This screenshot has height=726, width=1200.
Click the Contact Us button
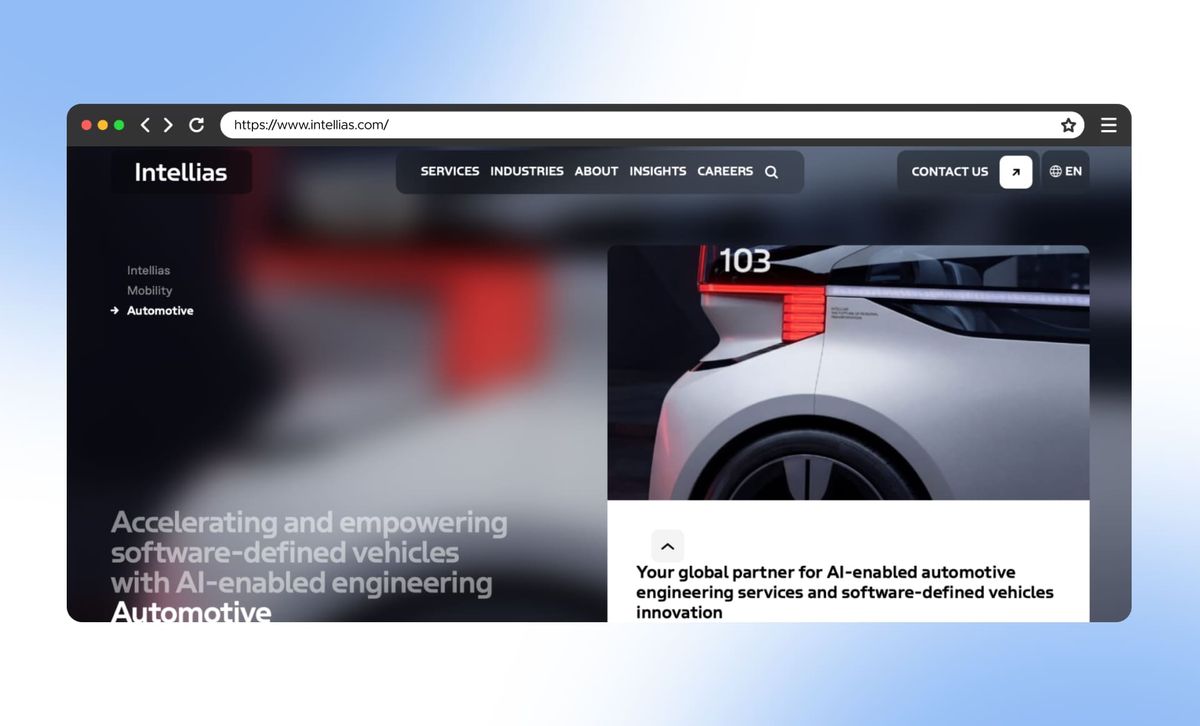click(x=950, y=172)
